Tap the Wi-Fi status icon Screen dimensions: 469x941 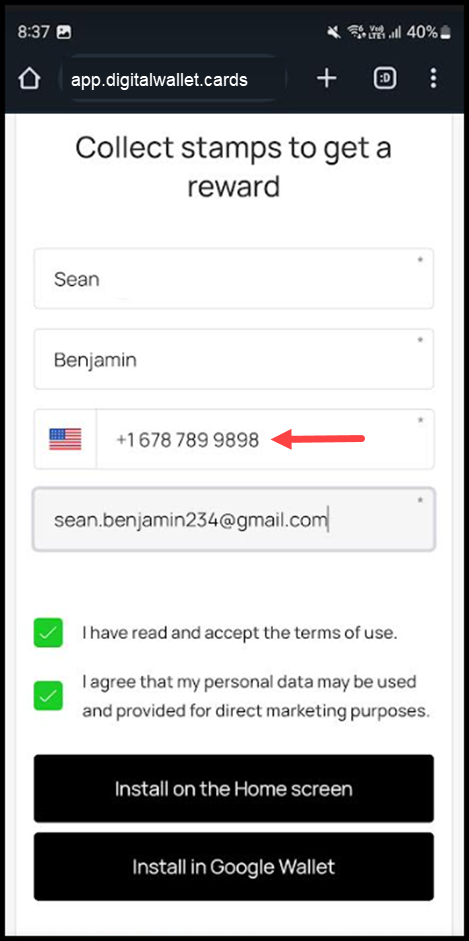[357, 32]
